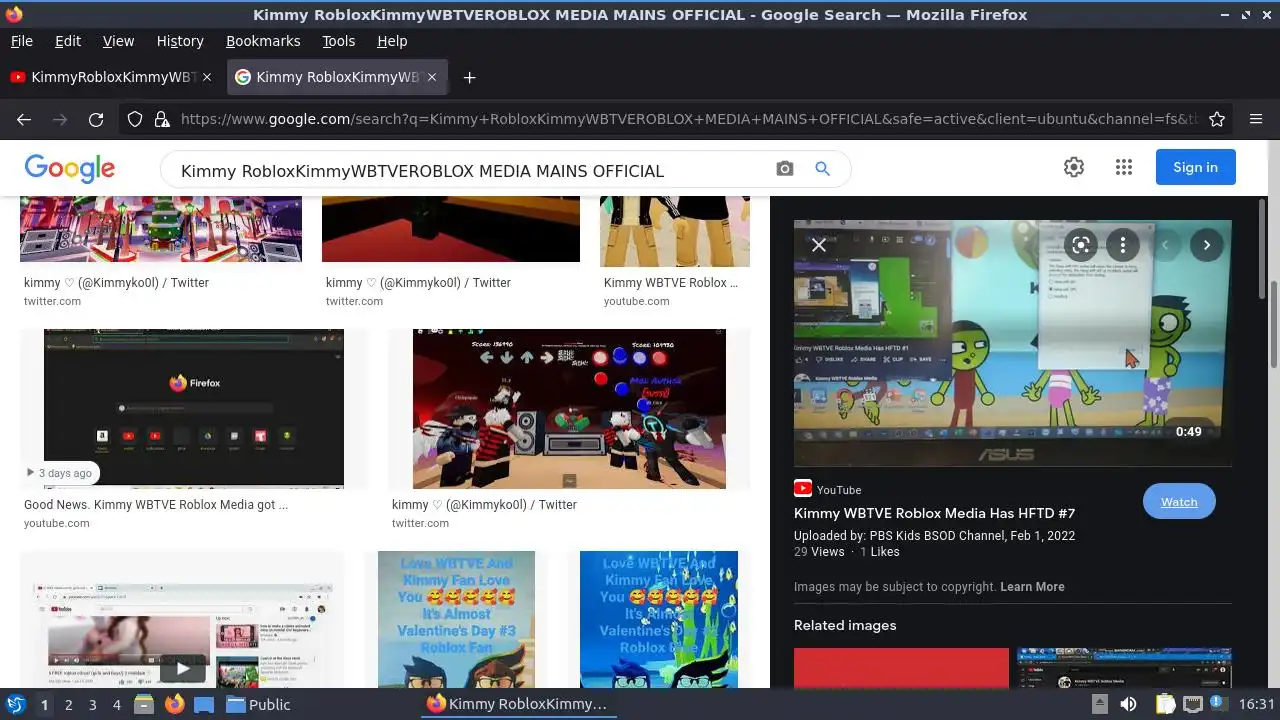Open the HFTD #7 preview image
The image size is (1280, 720).
click(x=1012, y=343)
